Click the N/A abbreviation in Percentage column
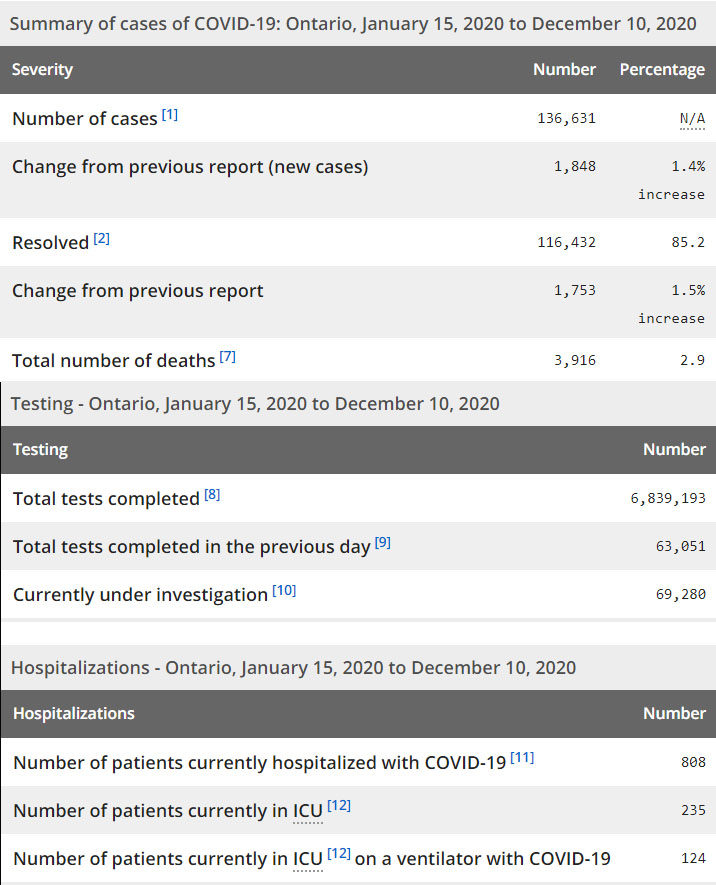The width and height of the screenshot is (716, 885). [x=692, y=119]
